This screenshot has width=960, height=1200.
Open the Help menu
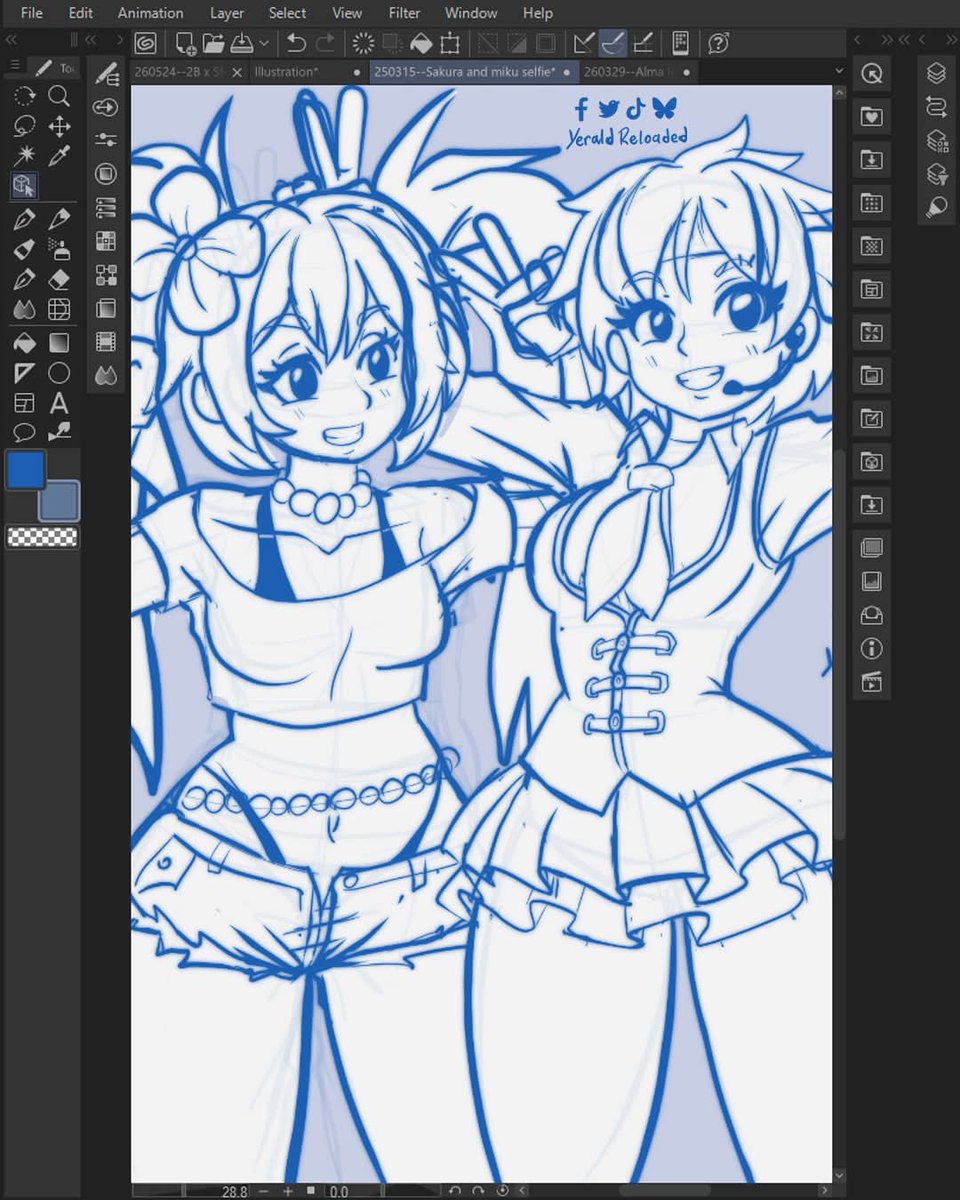click(x=538, y=13)
